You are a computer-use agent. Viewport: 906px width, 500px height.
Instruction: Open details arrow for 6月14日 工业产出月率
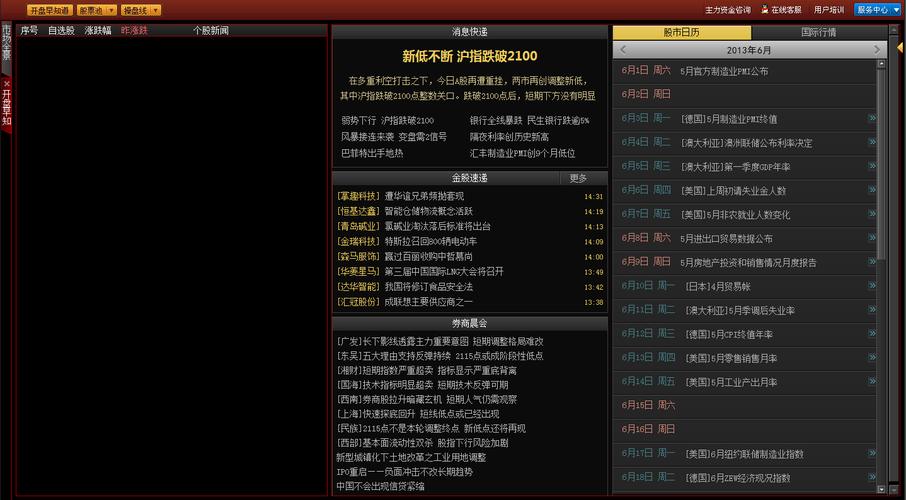coord(872,381)
